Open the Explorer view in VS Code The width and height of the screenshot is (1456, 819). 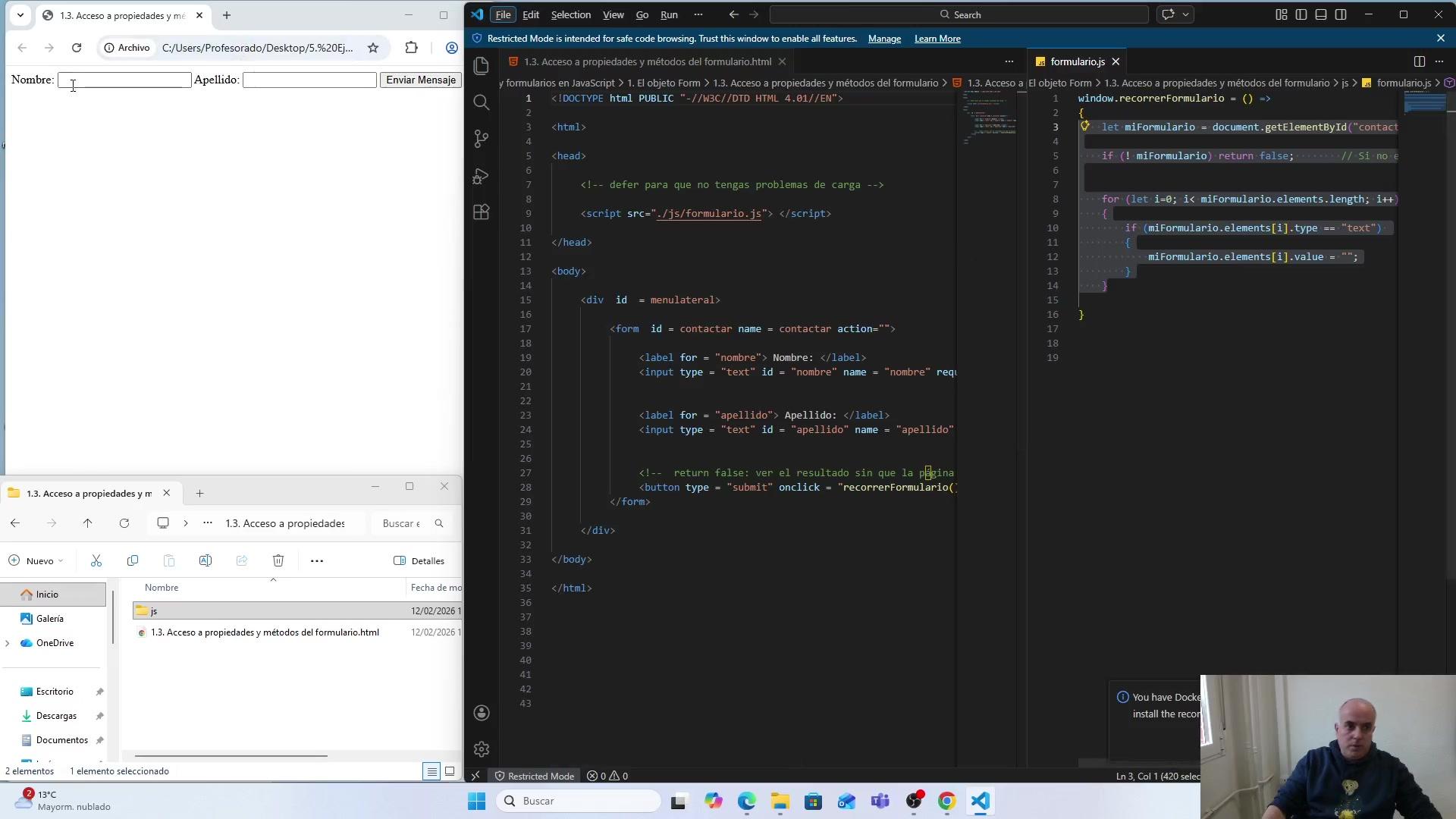point(481,66)
